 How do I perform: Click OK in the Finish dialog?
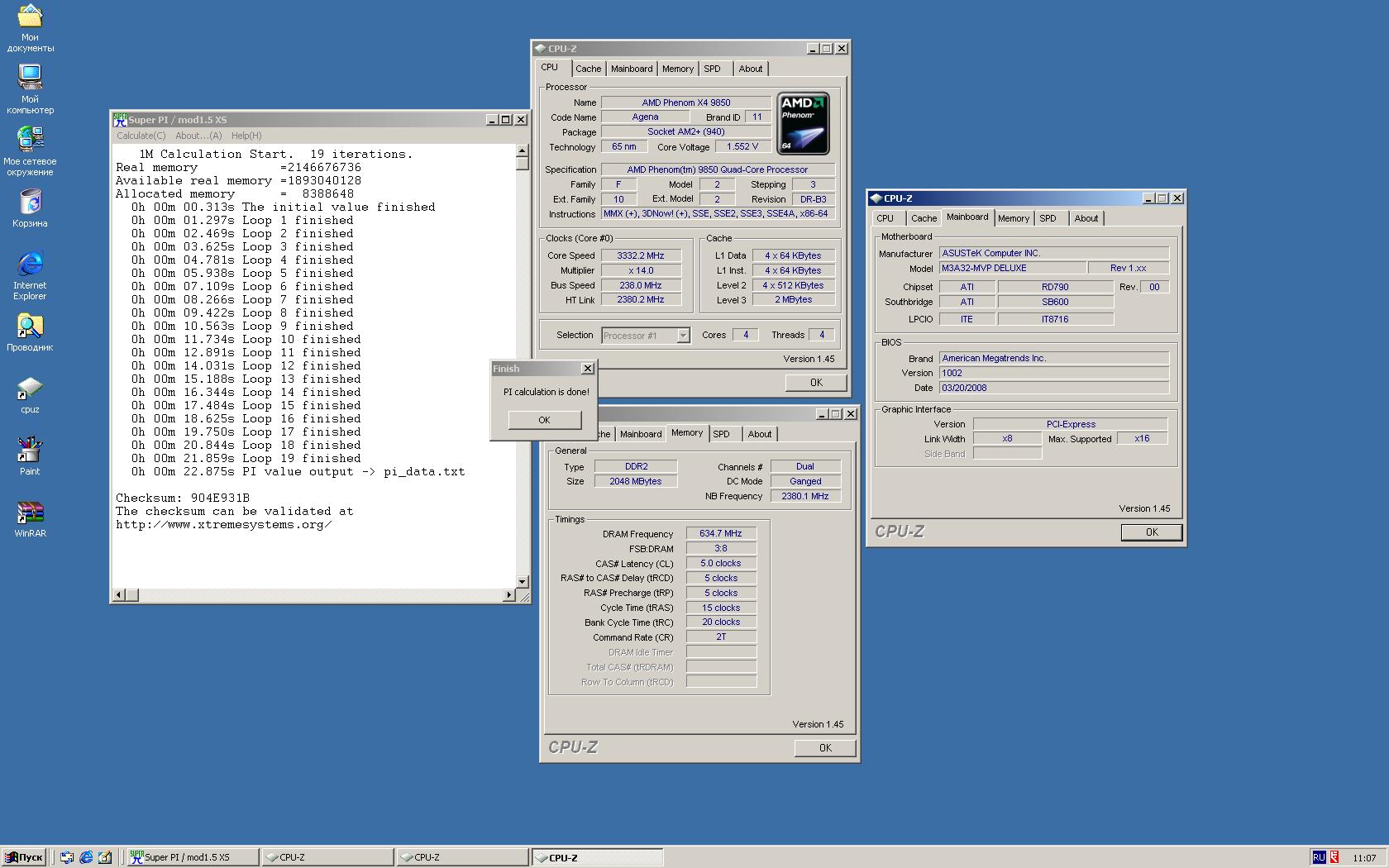pos(544,420)
